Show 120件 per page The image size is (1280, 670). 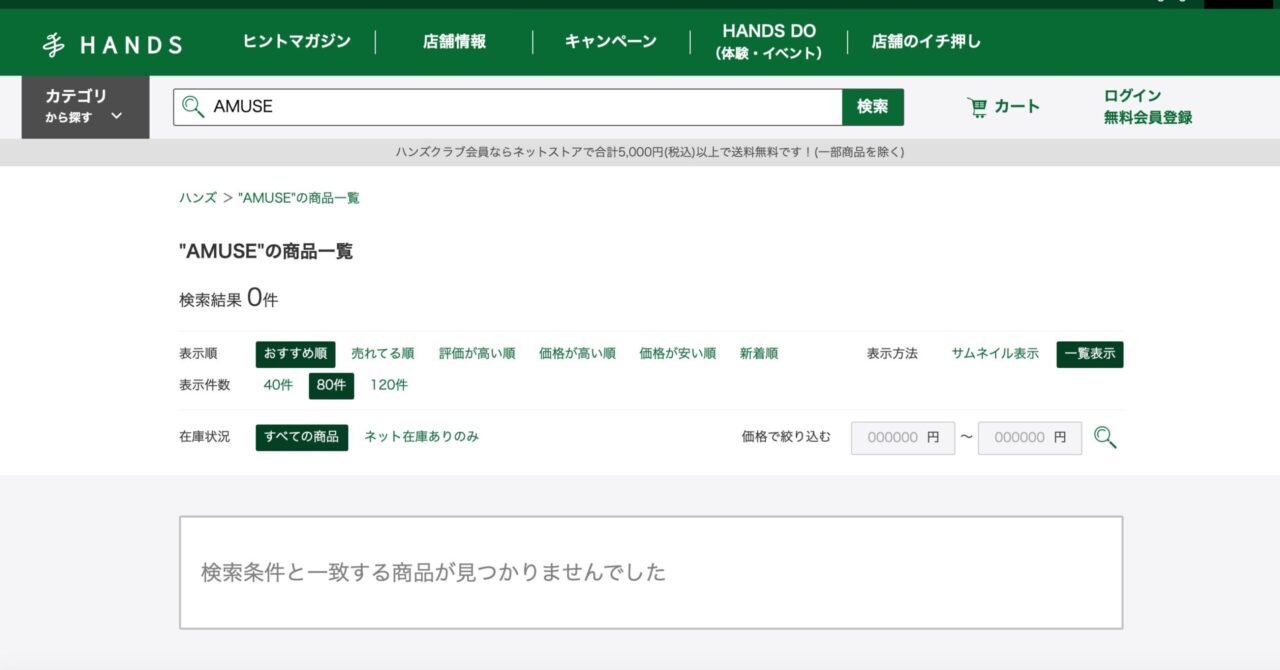click(x=389, y=385)
